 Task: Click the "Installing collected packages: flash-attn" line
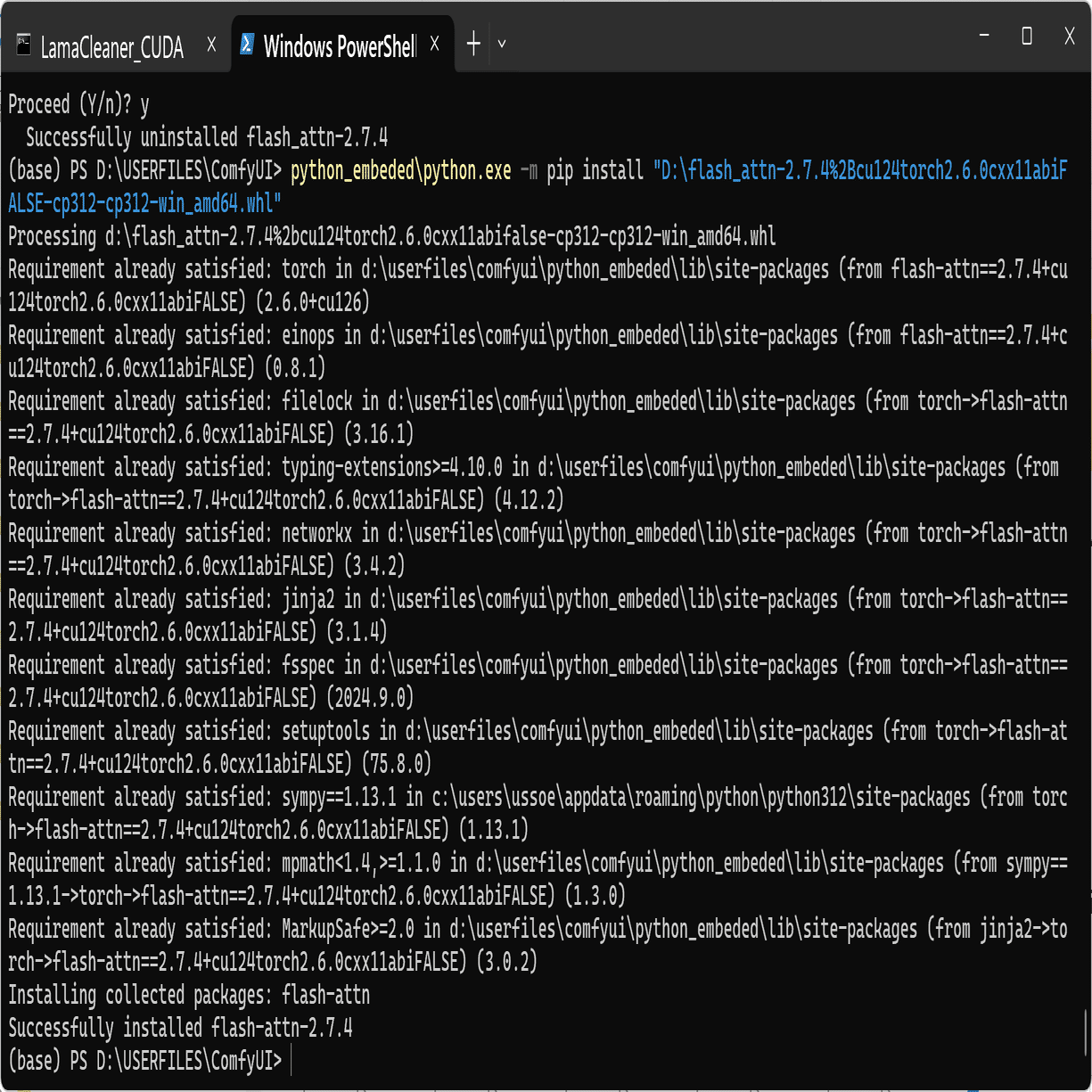189,995
